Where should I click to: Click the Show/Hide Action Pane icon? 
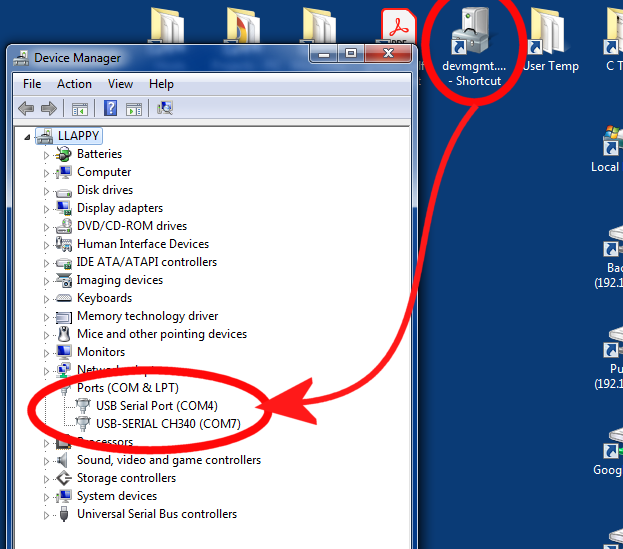pos(133,108)
